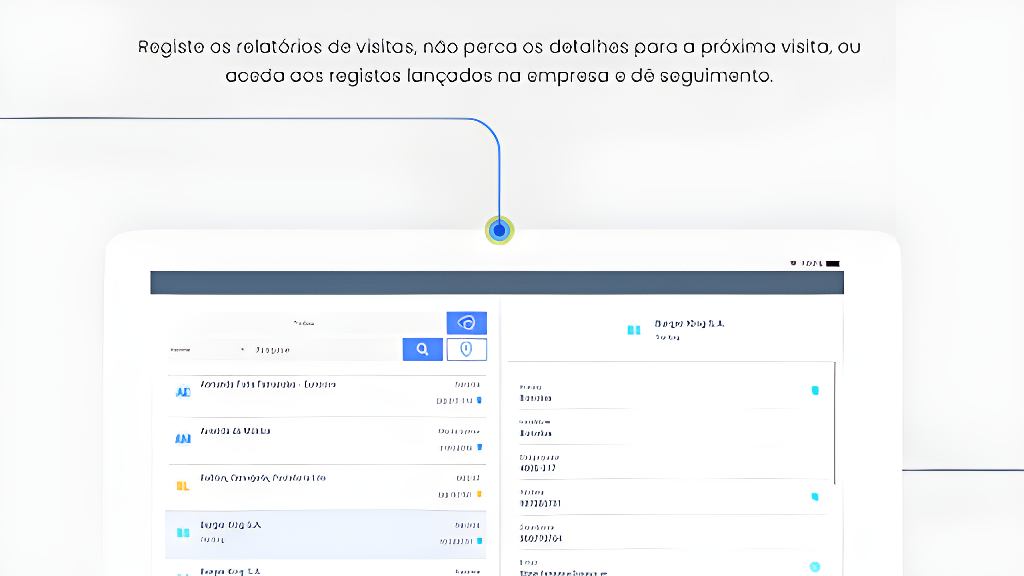Screen dimensions: 1024x576
Task: Click the name text in the AN avatar row
Action: [x=235, y=431]
